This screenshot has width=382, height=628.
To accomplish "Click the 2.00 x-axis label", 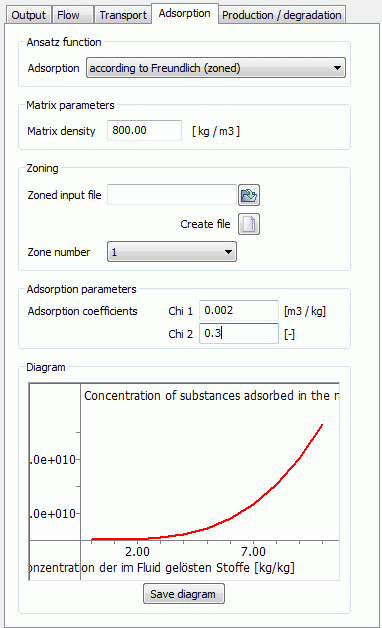I will [x=137, y=552].
